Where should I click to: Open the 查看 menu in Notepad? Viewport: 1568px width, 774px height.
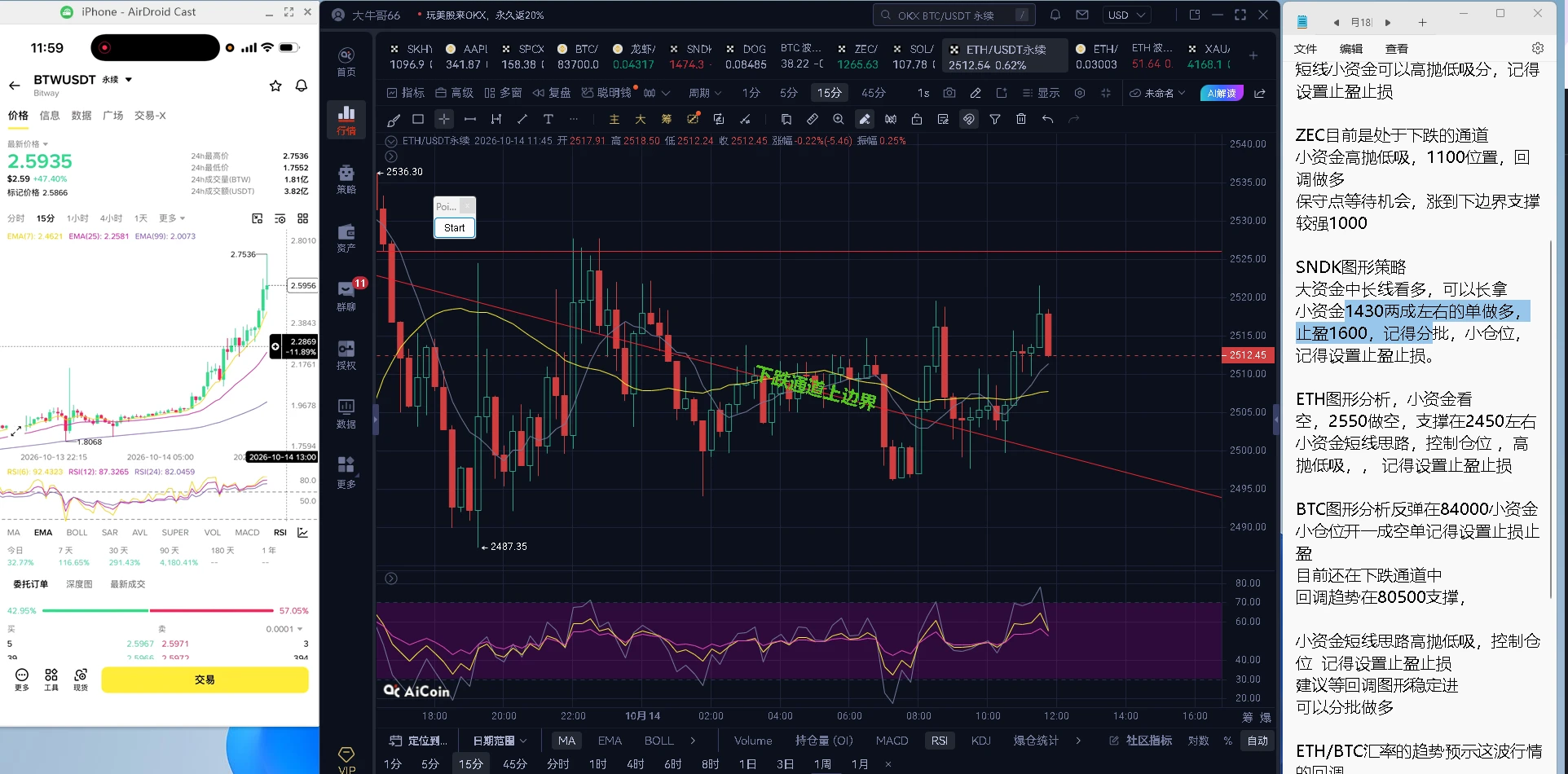[1397, 49]
